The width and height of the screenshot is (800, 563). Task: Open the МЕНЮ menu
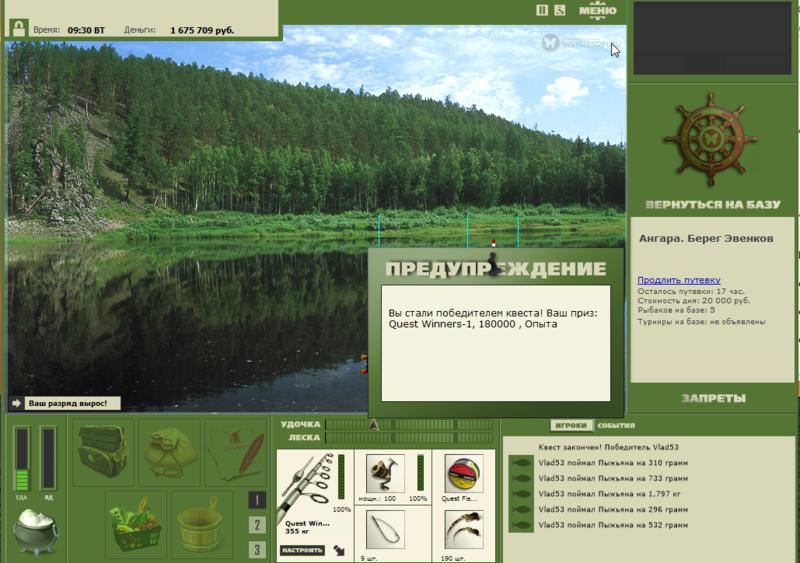point(597,11)
